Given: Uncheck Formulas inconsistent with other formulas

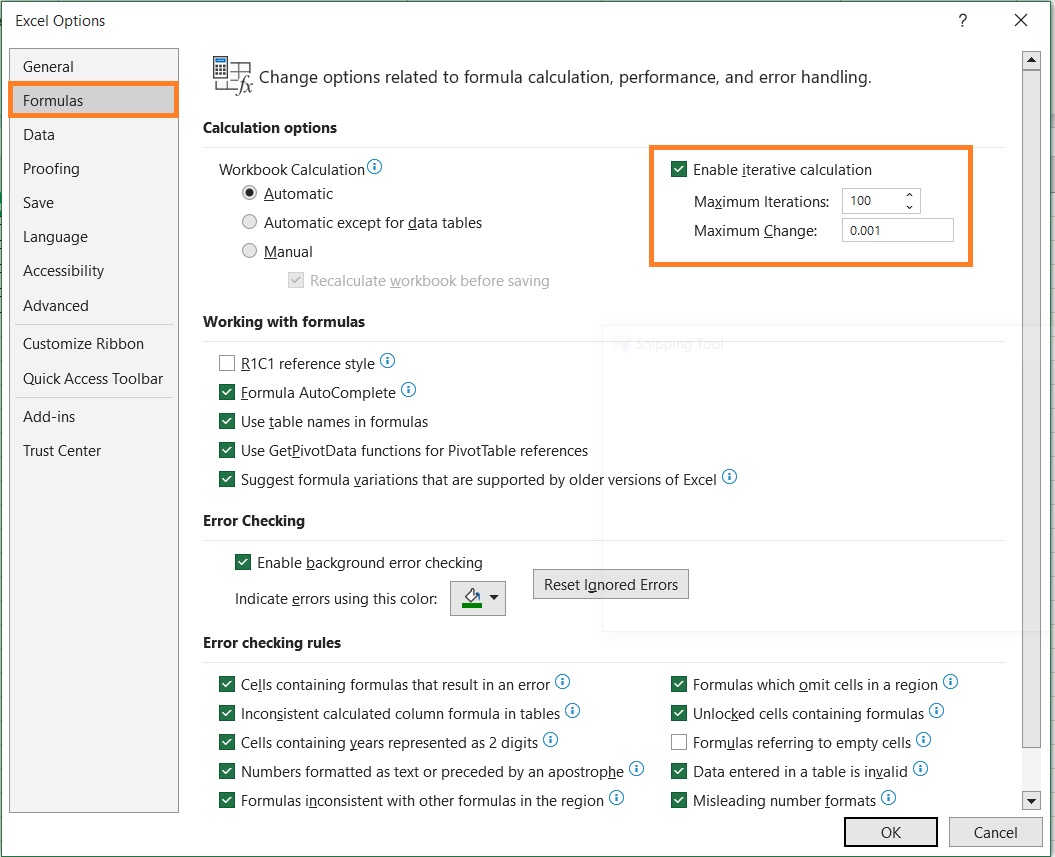Looking at the screenshot, I should click(x=227, y=800).
